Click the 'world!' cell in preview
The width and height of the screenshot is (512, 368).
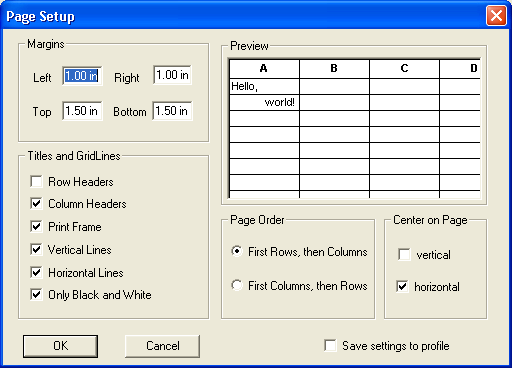264,102
